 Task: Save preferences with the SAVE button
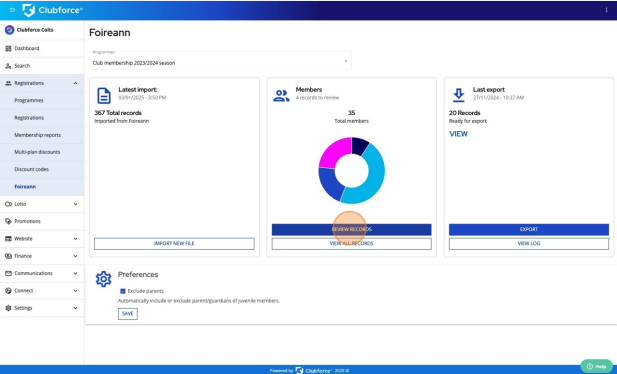(127, 314)
